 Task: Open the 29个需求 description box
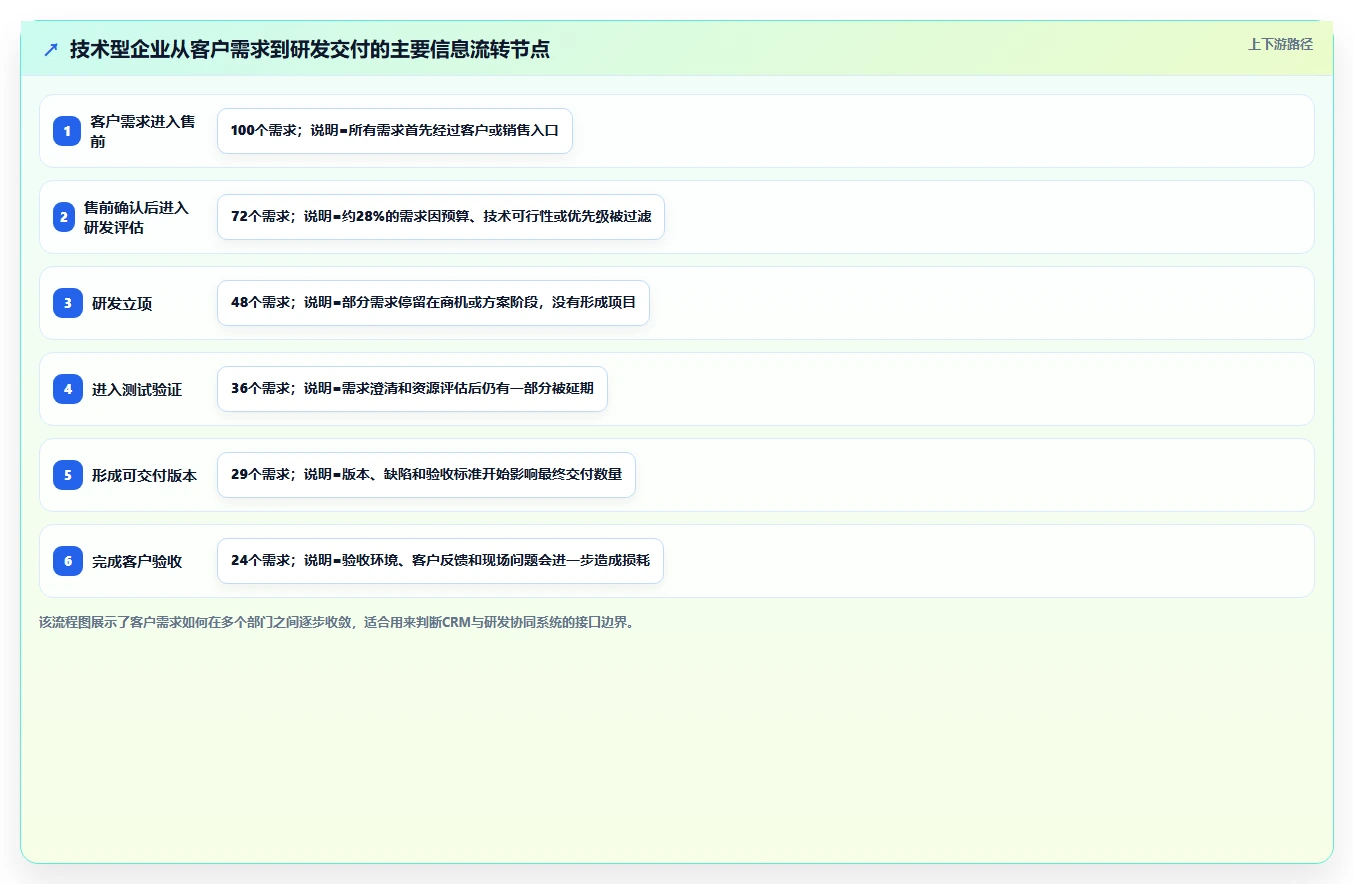pos(426,475)
